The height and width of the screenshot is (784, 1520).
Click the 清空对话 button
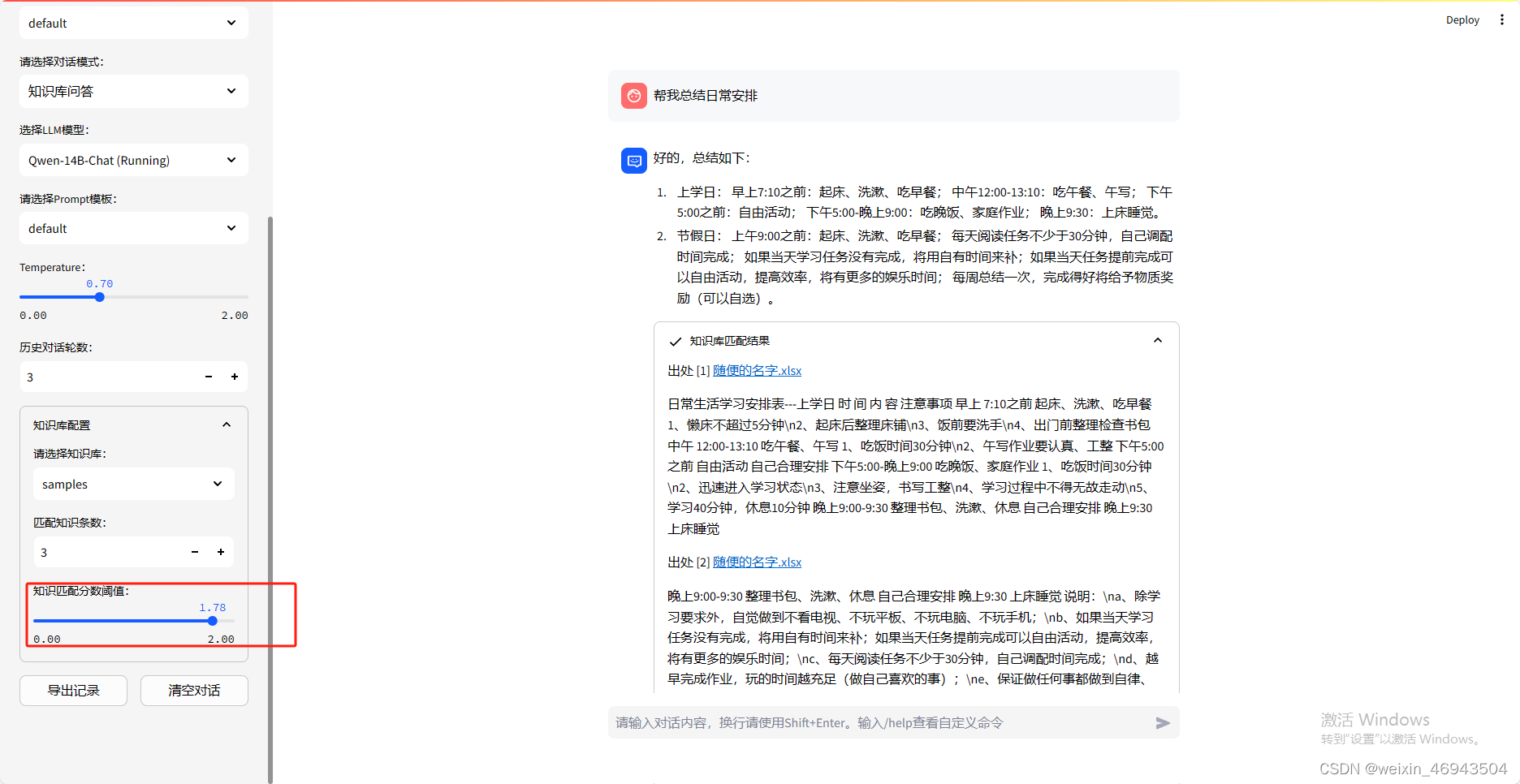click(194, 691)
